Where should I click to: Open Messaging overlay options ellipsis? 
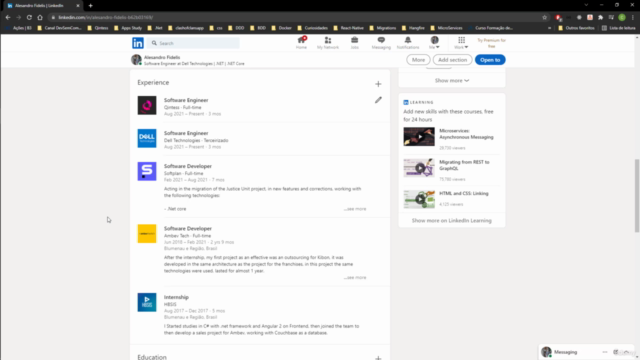click(605, 352)
